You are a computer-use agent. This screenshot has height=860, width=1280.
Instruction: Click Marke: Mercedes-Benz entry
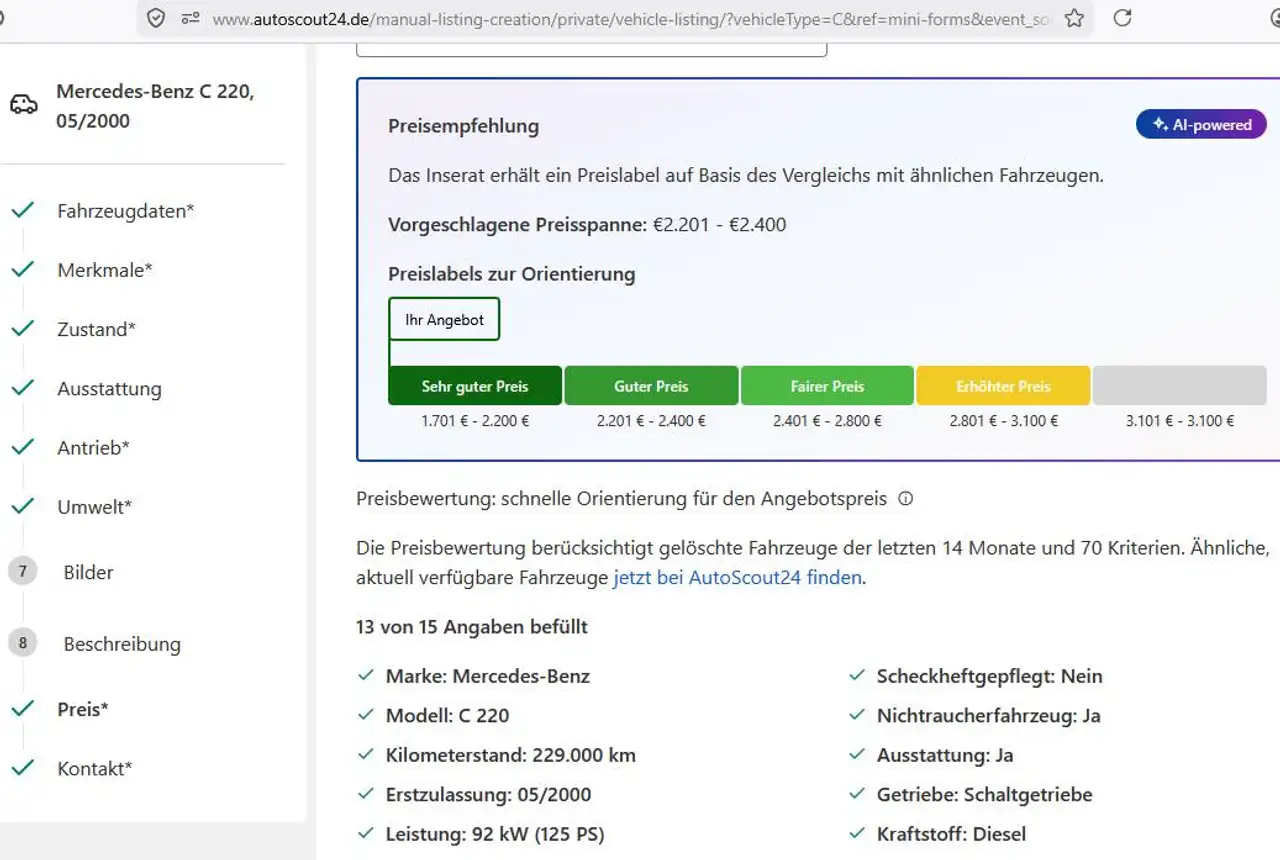[x=488, y=676]
